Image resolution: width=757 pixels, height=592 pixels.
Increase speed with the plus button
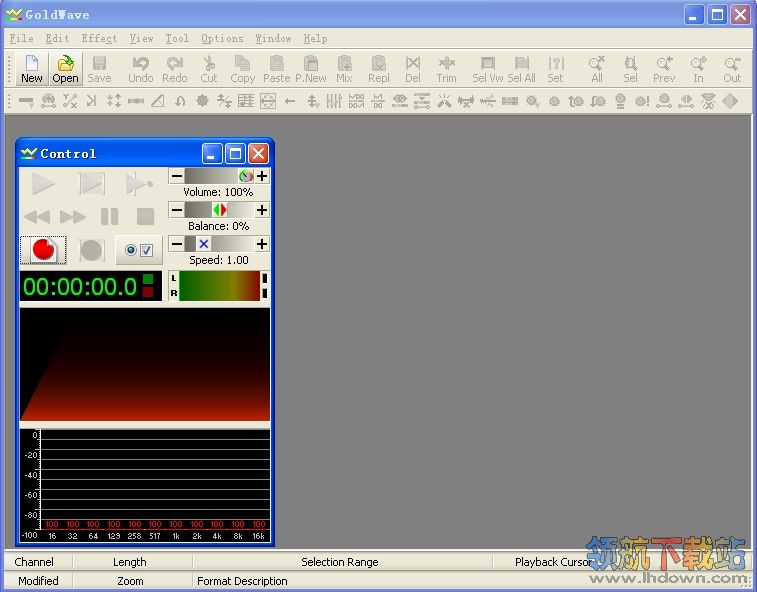(262, 244)
